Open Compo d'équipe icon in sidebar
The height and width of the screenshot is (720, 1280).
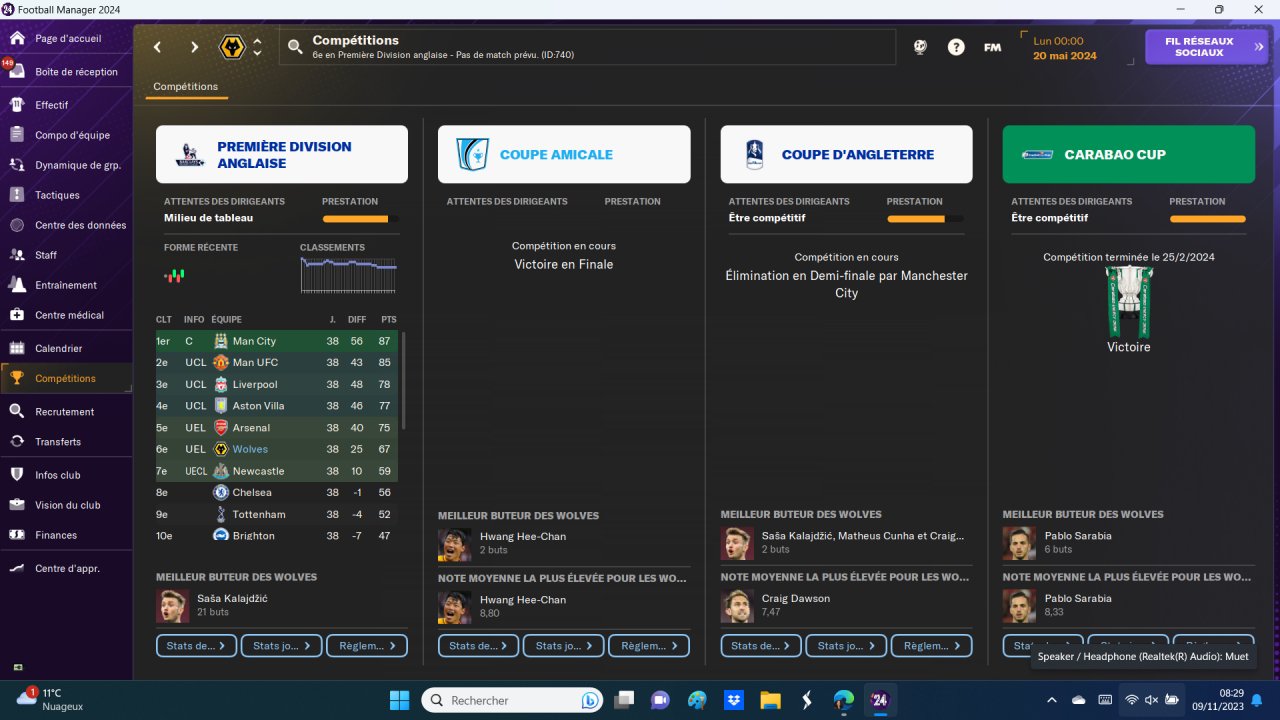tap(17, 135)
